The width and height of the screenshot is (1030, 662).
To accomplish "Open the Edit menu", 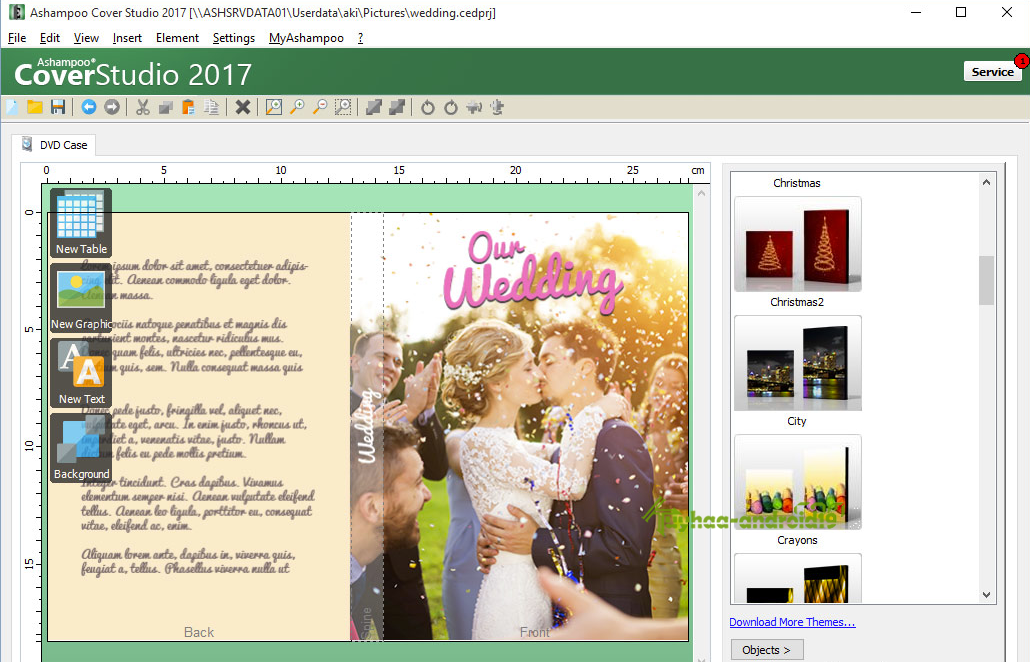I will 50,38.
